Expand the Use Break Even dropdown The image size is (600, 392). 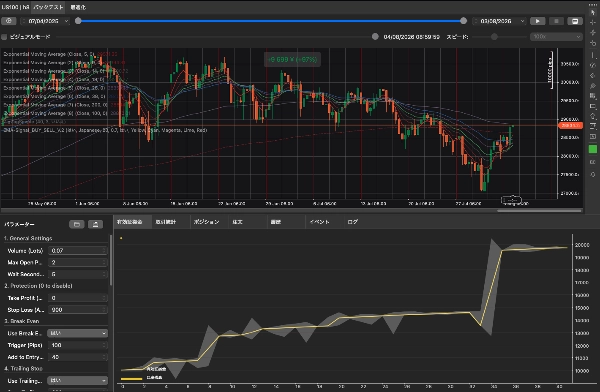(77, 333)
